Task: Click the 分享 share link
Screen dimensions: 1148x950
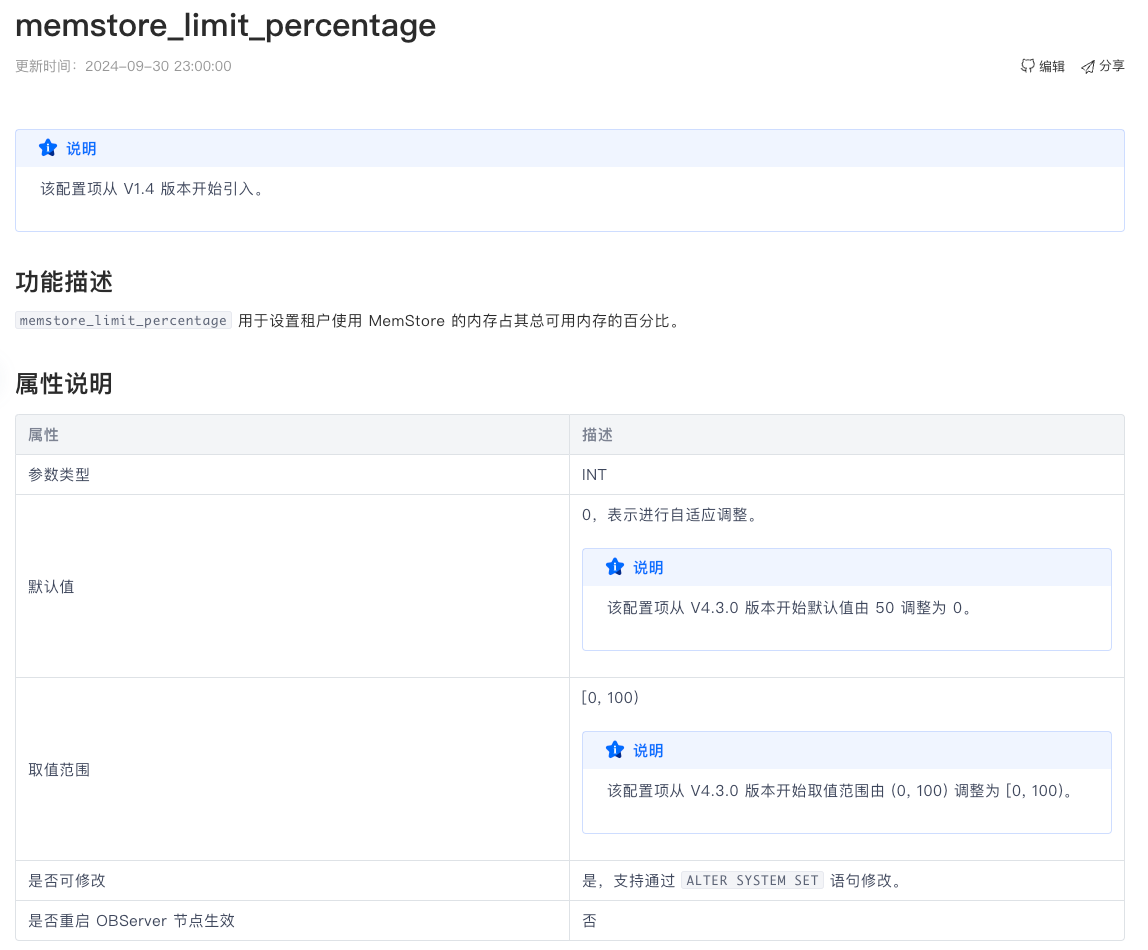Action: [1103, 67]
